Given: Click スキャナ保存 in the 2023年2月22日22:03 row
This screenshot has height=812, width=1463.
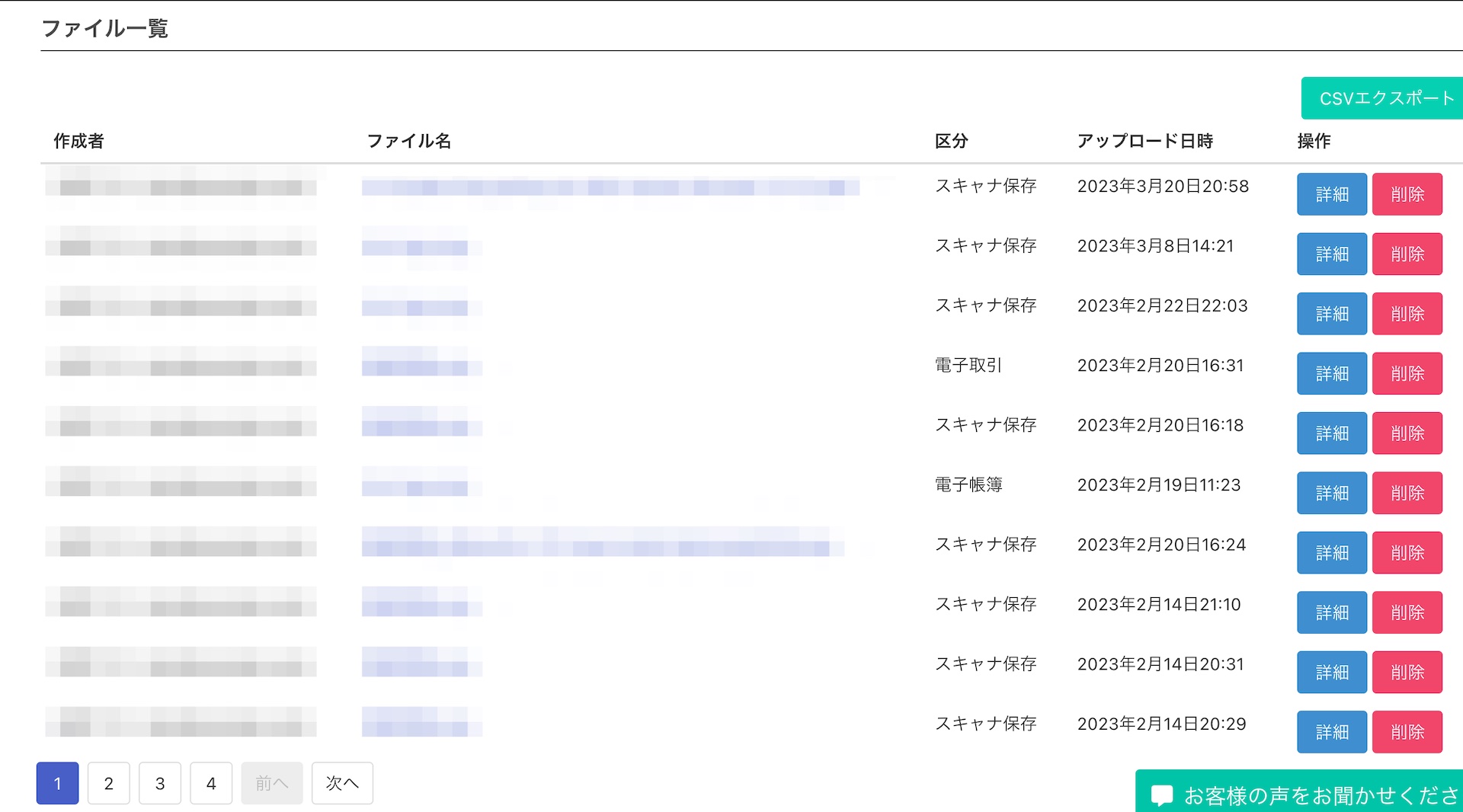Looking at the screenshot, I should coord(986,306).
